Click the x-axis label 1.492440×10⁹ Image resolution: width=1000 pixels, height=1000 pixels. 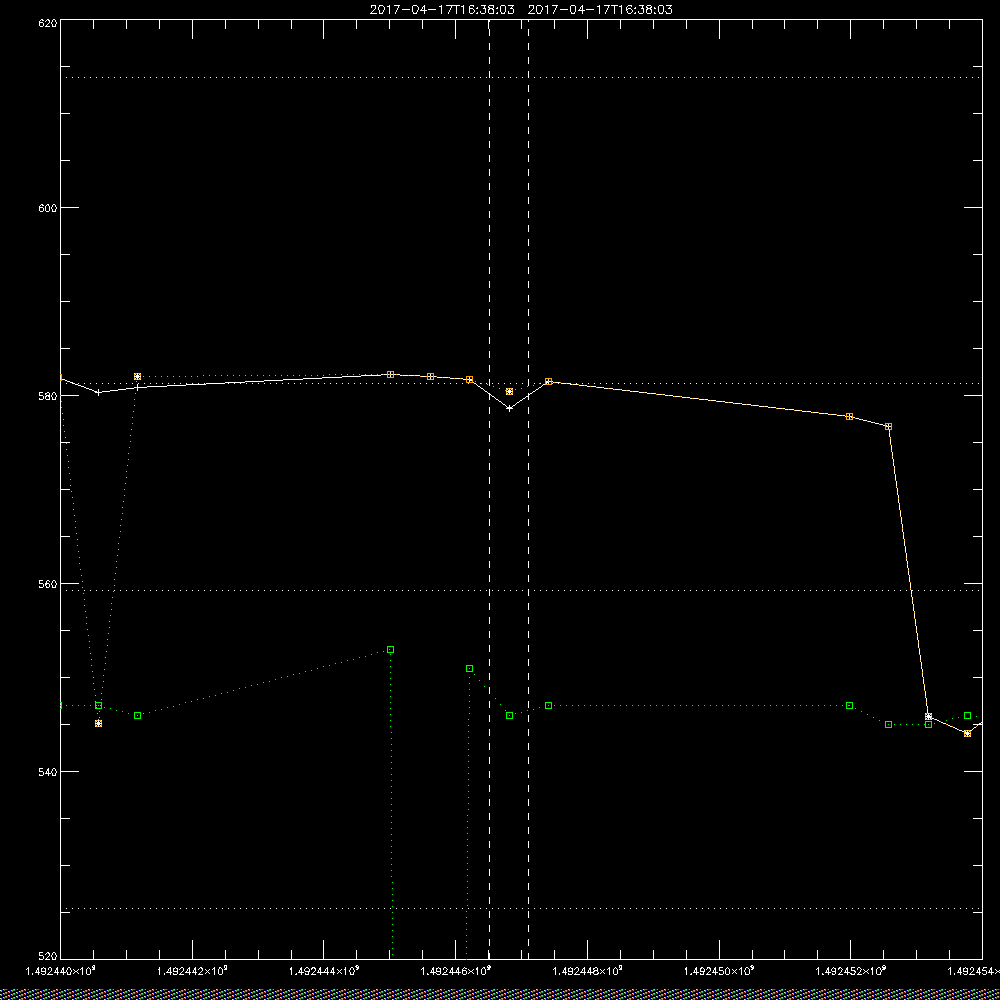coord(60,971)
